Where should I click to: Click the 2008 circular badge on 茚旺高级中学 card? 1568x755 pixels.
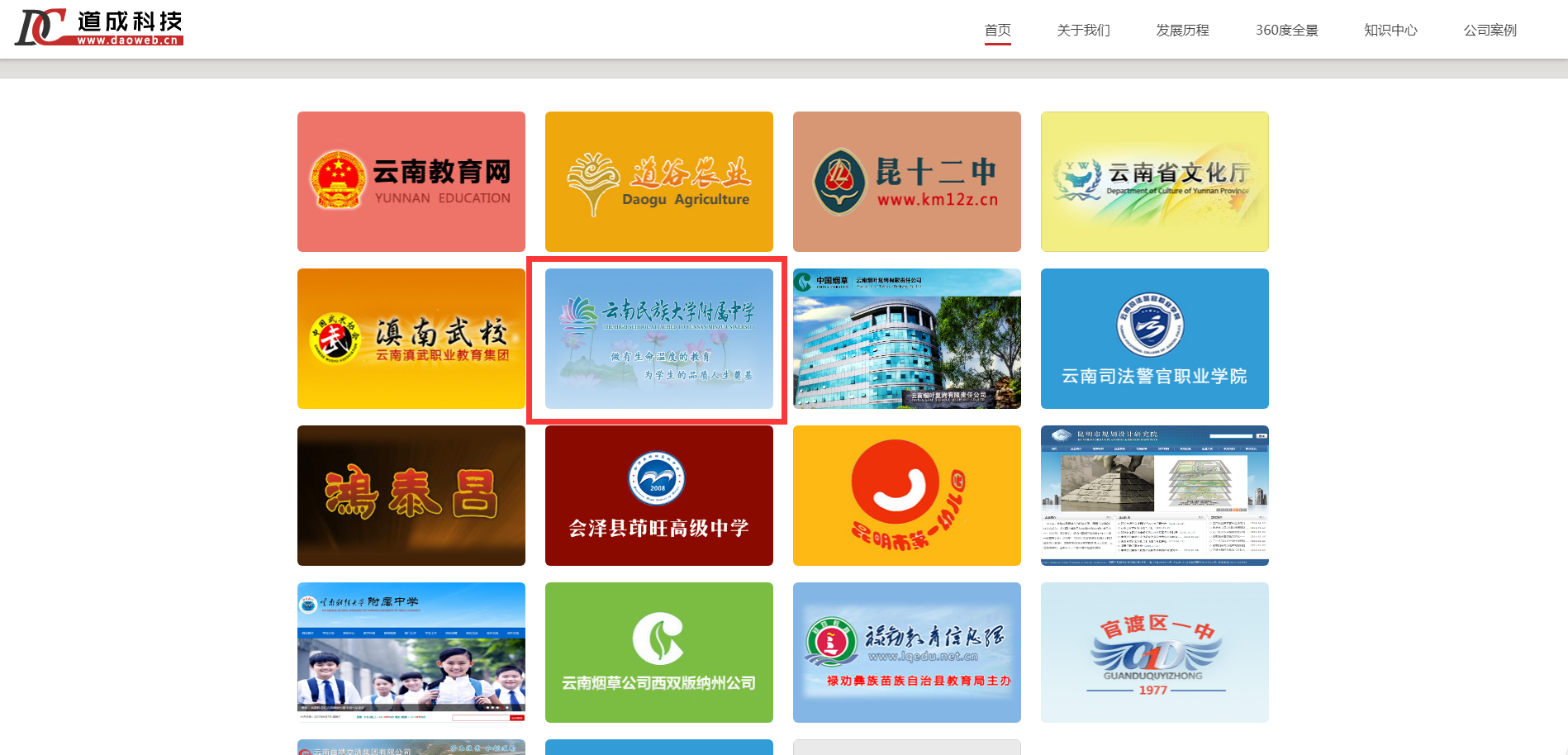coord(657,478)
